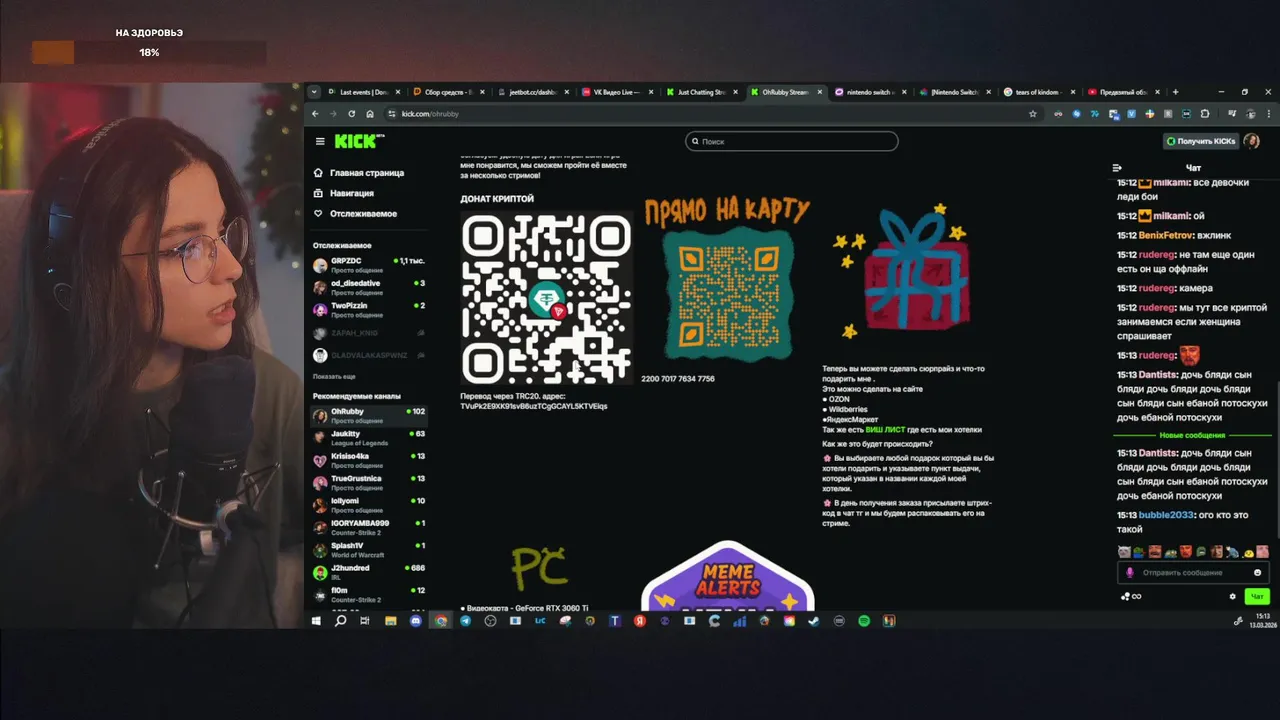Click the orange card QR code
Screen dimensions: 1280x720
[727, 294]
